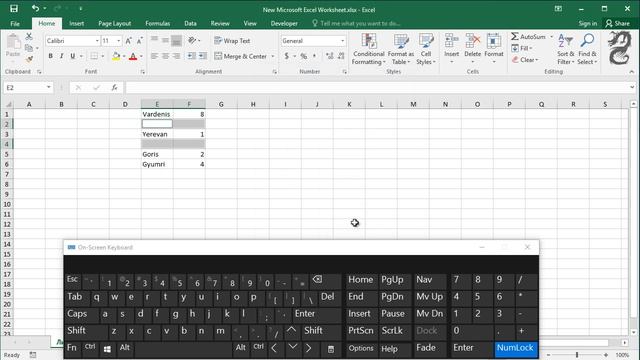Image resolution: width=640 pixels, height=360 pixels.
Task: Open Sort & Filter
Action: point(565,49)
